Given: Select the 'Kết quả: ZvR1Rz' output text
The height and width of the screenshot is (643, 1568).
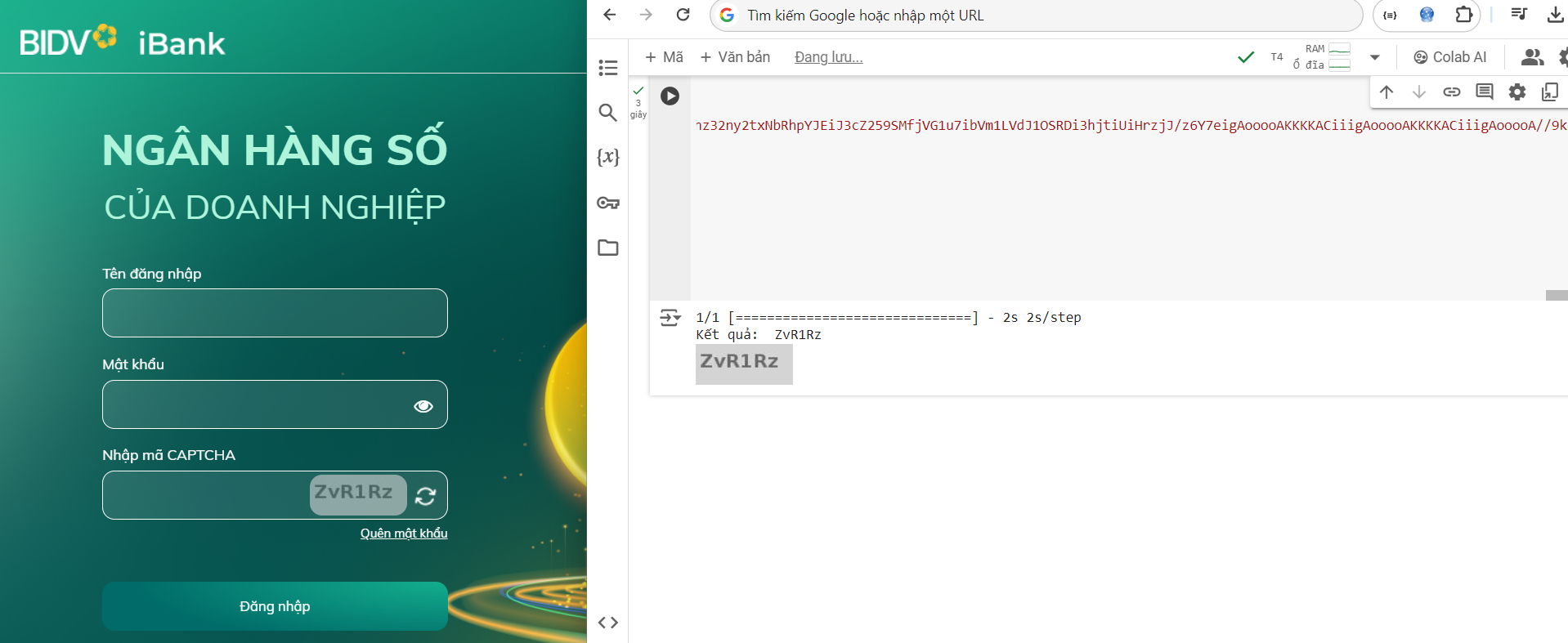Looking at the screenshot, I should click(759, 335).
